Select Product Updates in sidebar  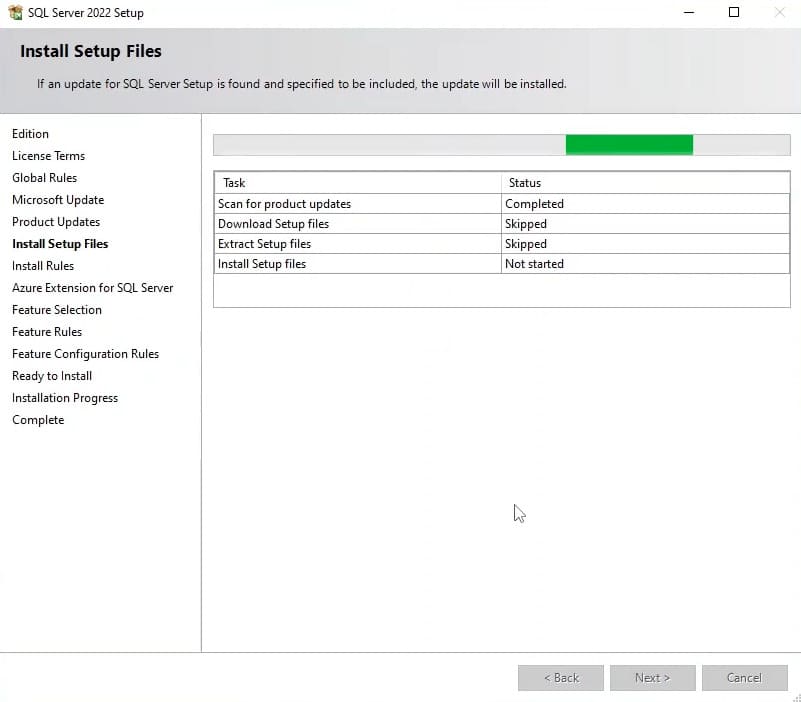pos(56,222)
